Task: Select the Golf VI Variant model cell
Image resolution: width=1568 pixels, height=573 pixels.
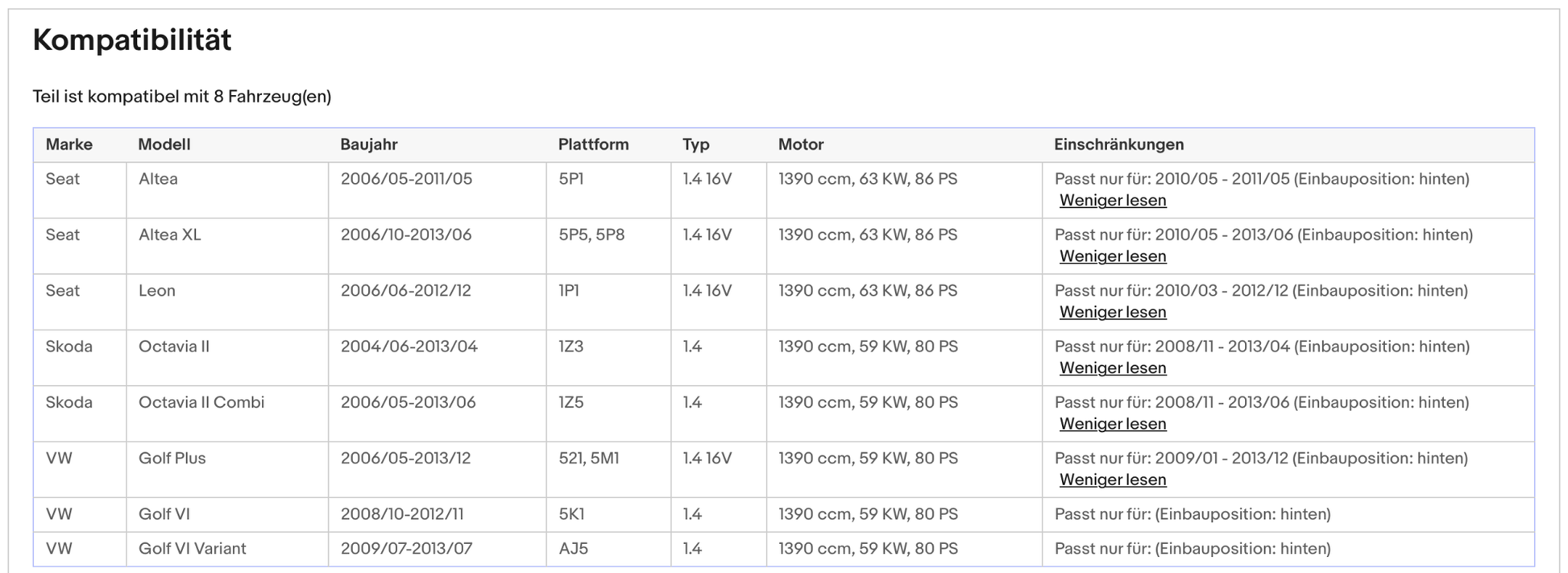Action: pos(193,549)
